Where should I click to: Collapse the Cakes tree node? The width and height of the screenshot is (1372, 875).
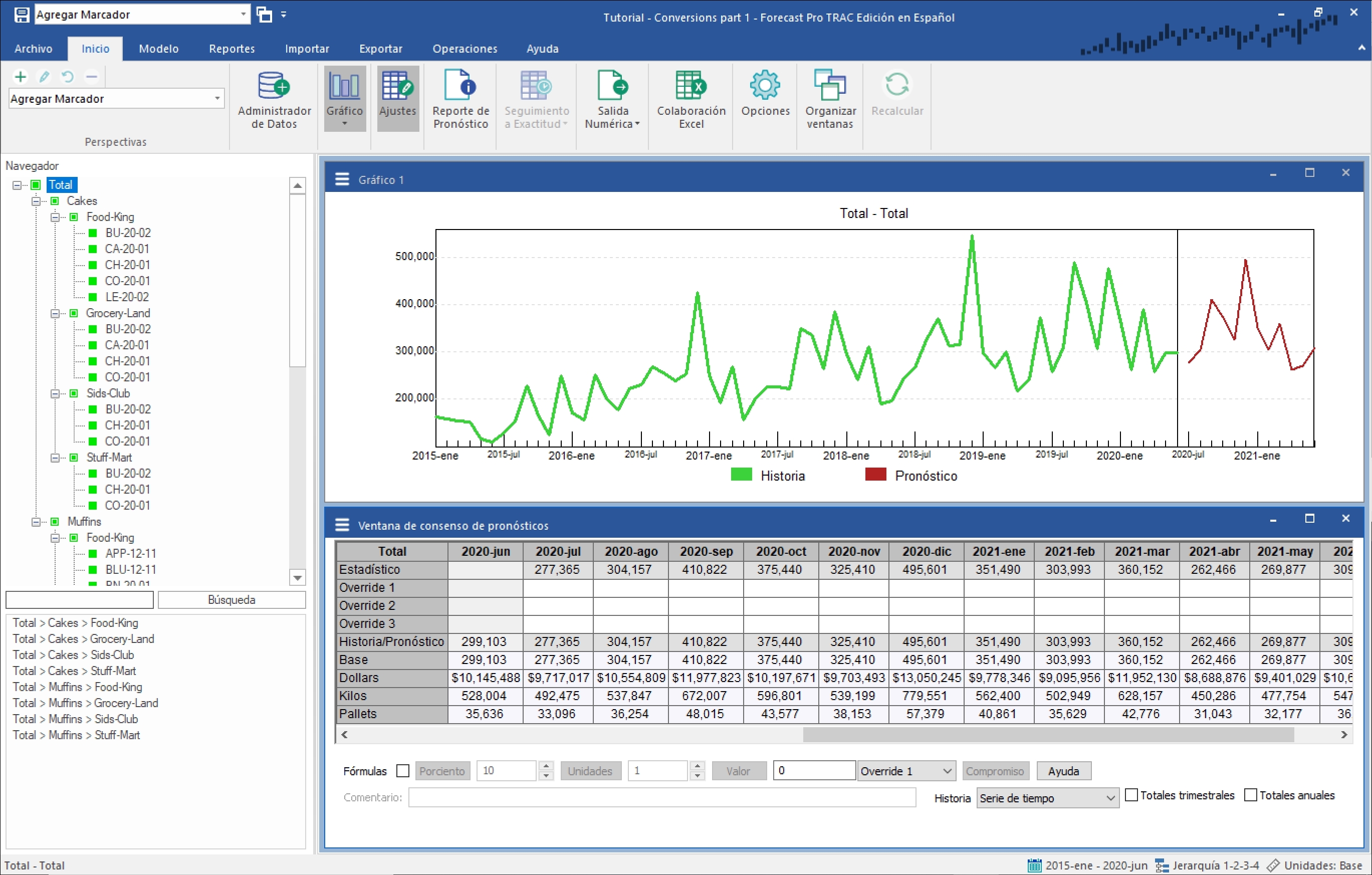point(36,201)
